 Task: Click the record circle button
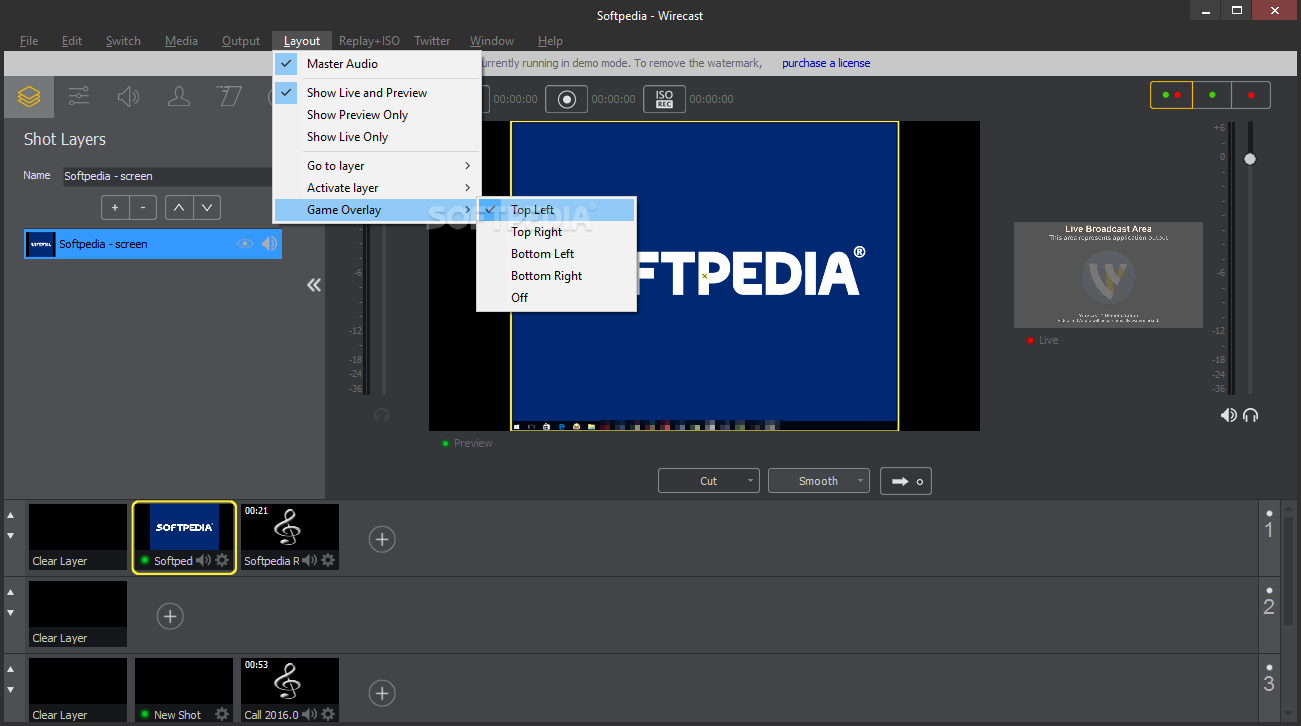[566, 99]
